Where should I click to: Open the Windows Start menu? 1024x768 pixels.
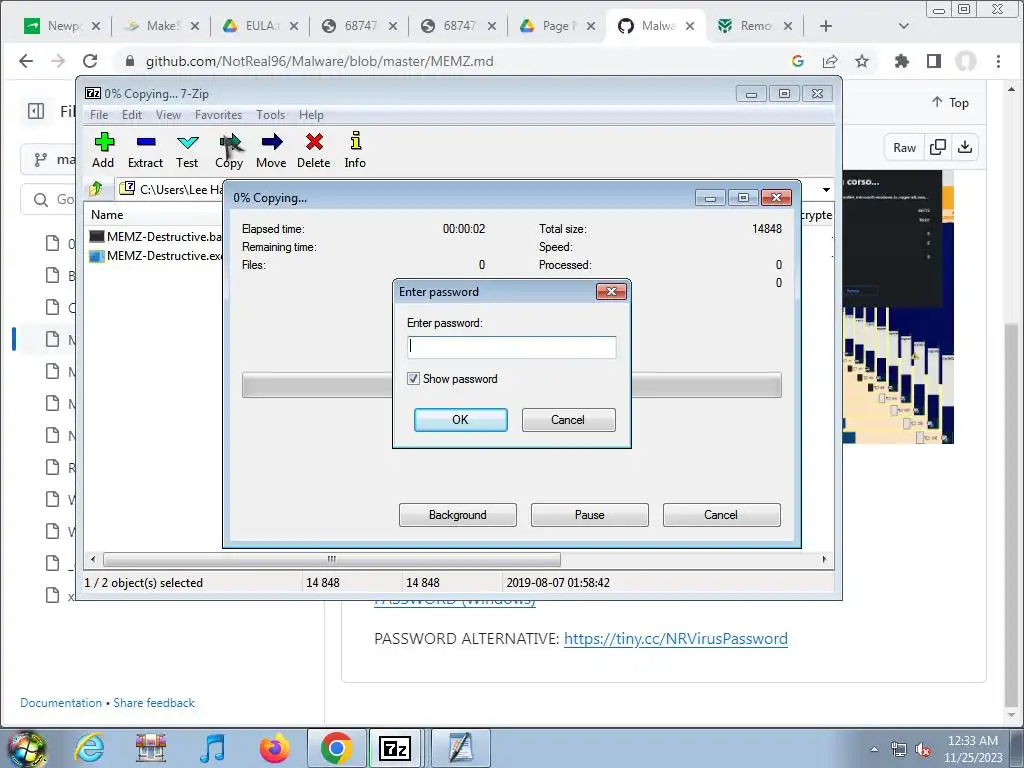[x=26, y=748]
